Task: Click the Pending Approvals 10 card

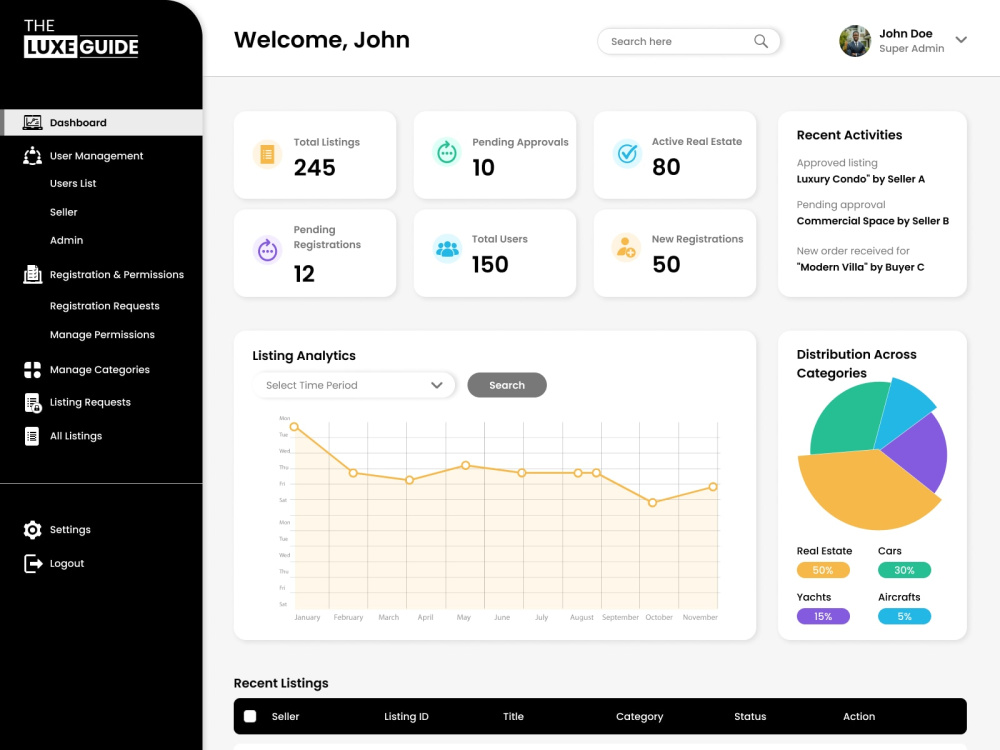Action: coord(495,155)
